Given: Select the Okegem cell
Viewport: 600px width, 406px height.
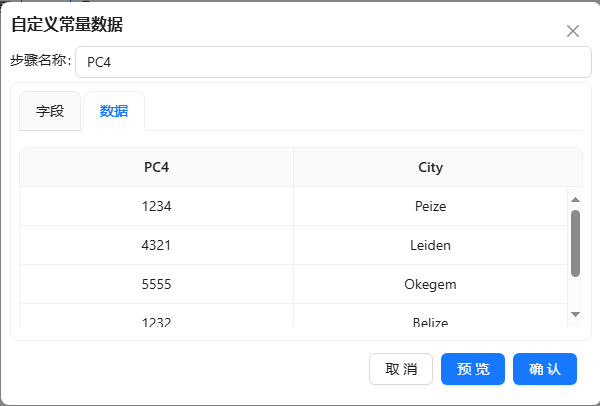Looking at the screenshot, I should tap(430, 285).
